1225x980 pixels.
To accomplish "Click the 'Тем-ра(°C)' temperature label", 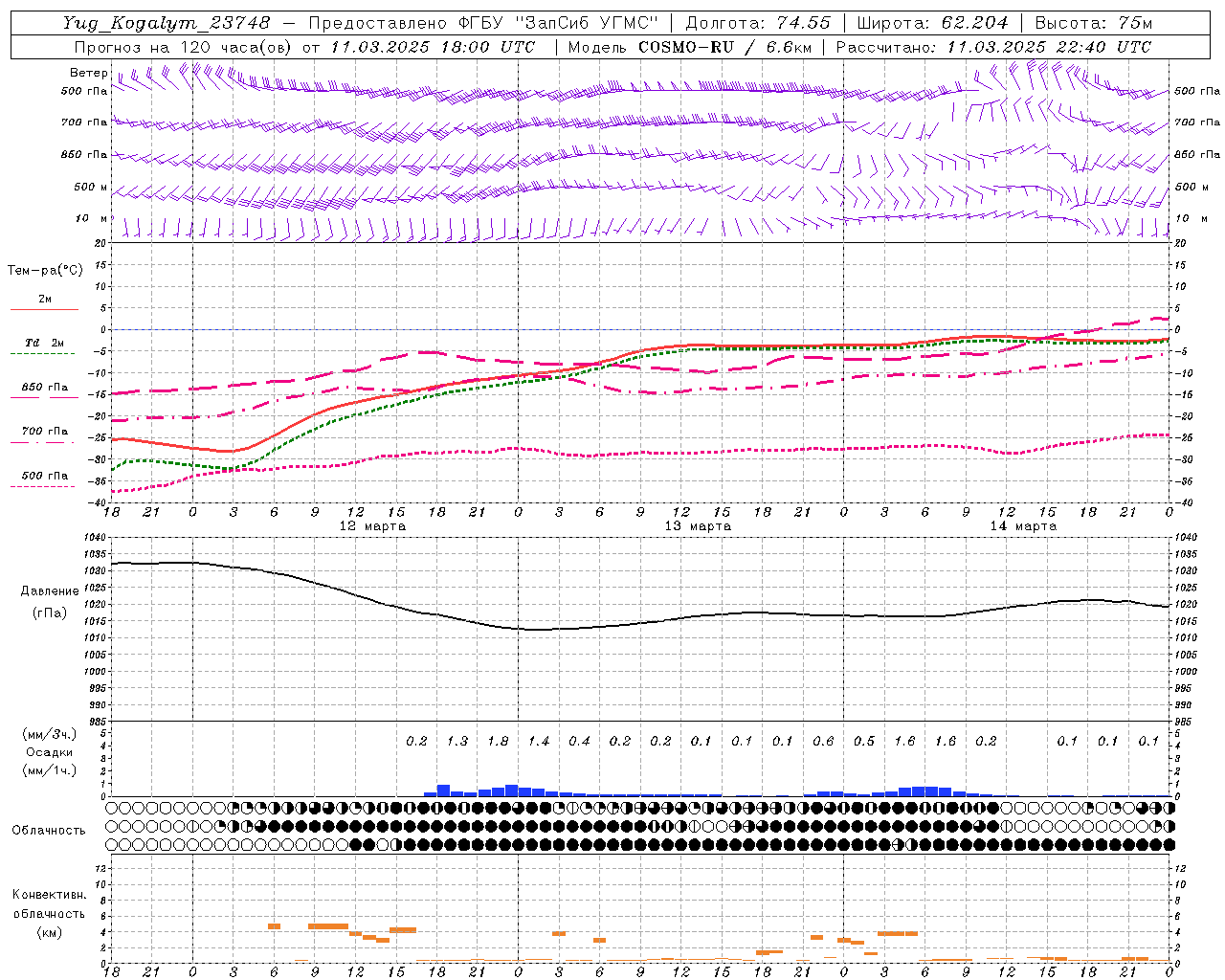I will pos(45,271).
